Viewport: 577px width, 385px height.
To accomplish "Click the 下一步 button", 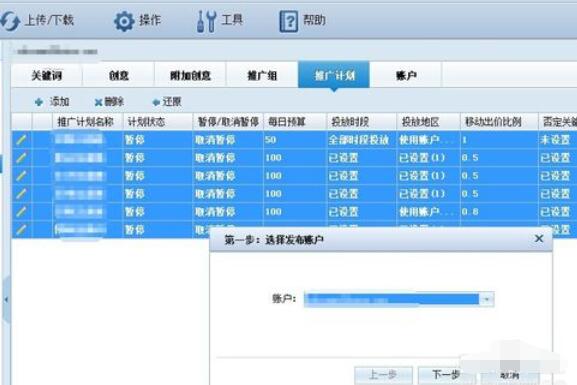I will click(x=446, y=375).
